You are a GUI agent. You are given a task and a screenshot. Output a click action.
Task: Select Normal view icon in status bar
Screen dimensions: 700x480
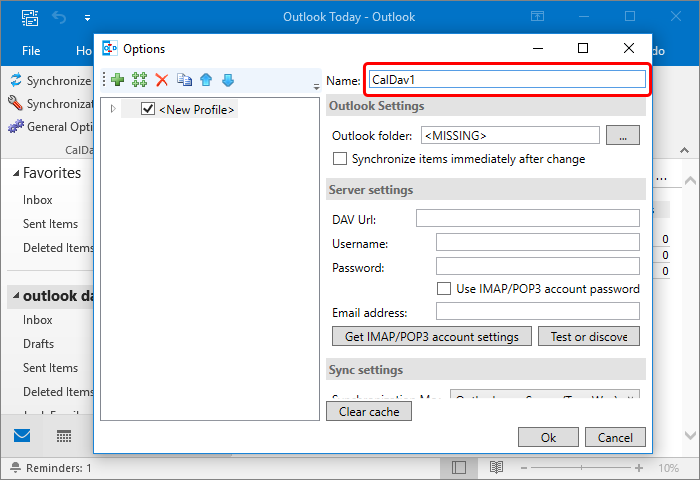coord(458,467)
